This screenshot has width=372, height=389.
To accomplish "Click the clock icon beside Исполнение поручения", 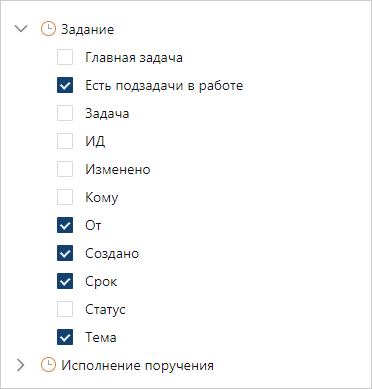I will [x=48, y=365].
